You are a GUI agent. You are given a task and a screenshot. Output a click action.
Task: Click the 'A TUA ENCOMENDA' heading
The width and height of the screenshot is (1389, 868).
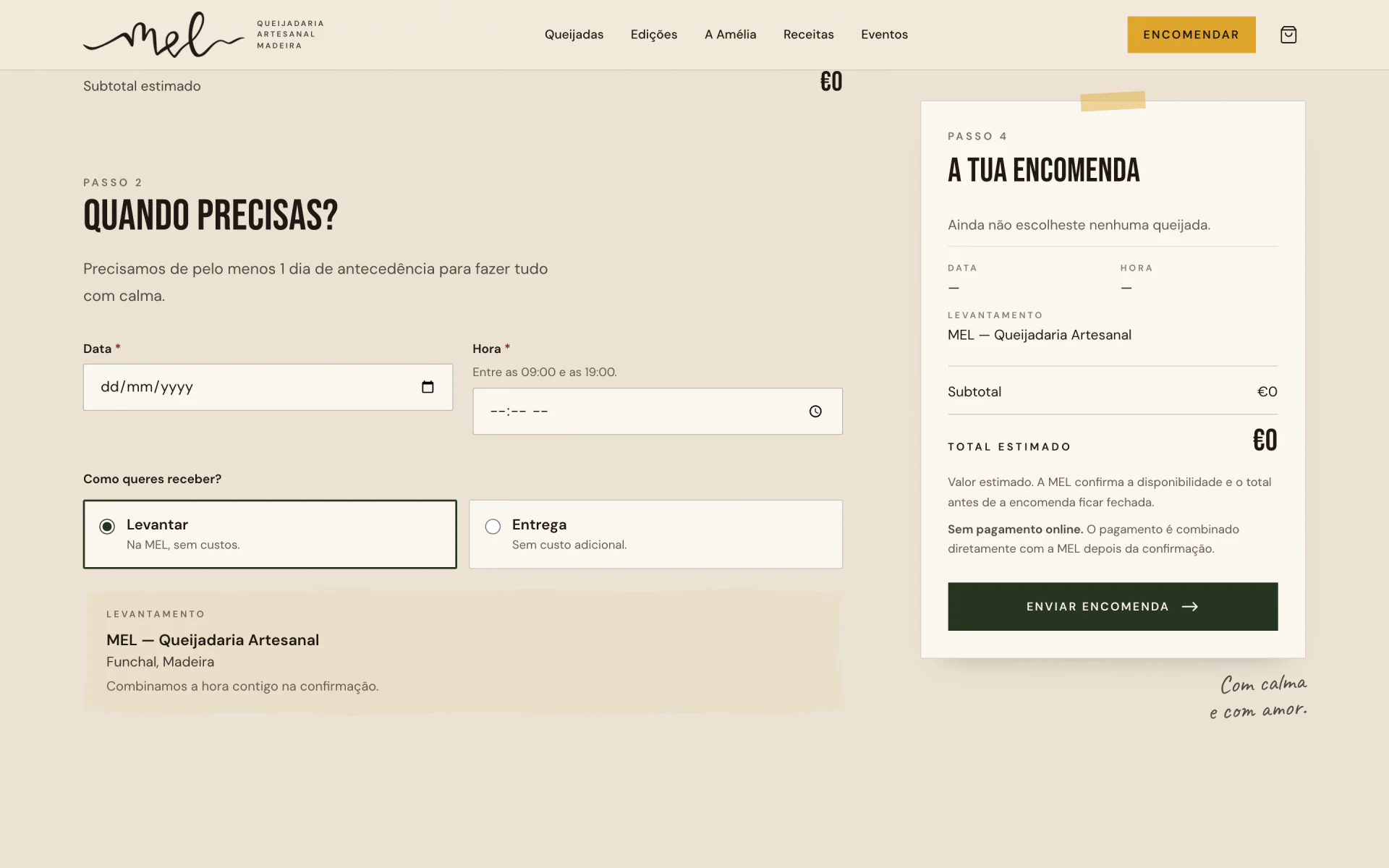[x=1043, y=171]
